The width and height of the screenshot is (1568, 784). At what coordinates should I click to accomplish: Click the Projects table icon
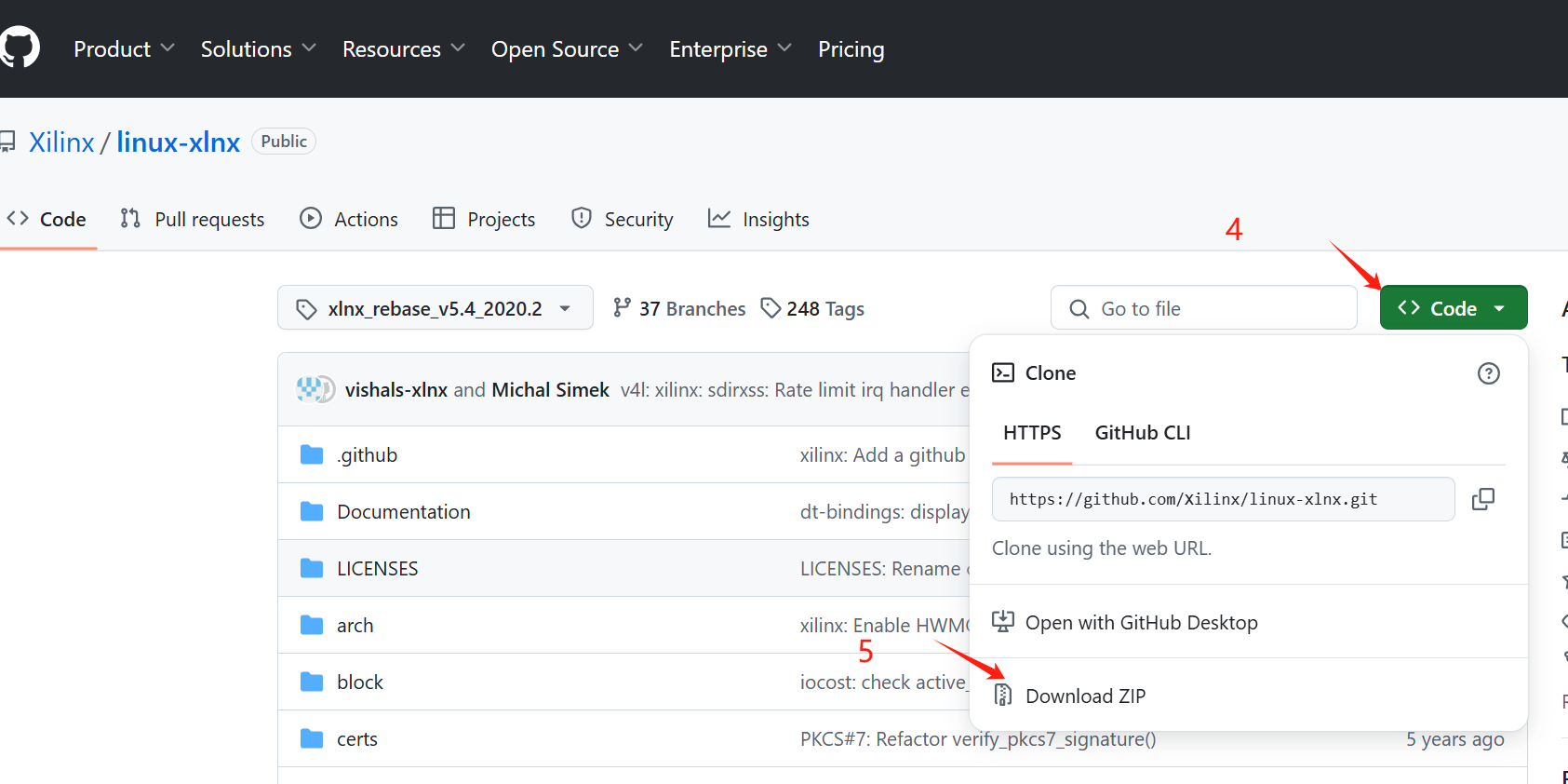click(x=444, y=218)
